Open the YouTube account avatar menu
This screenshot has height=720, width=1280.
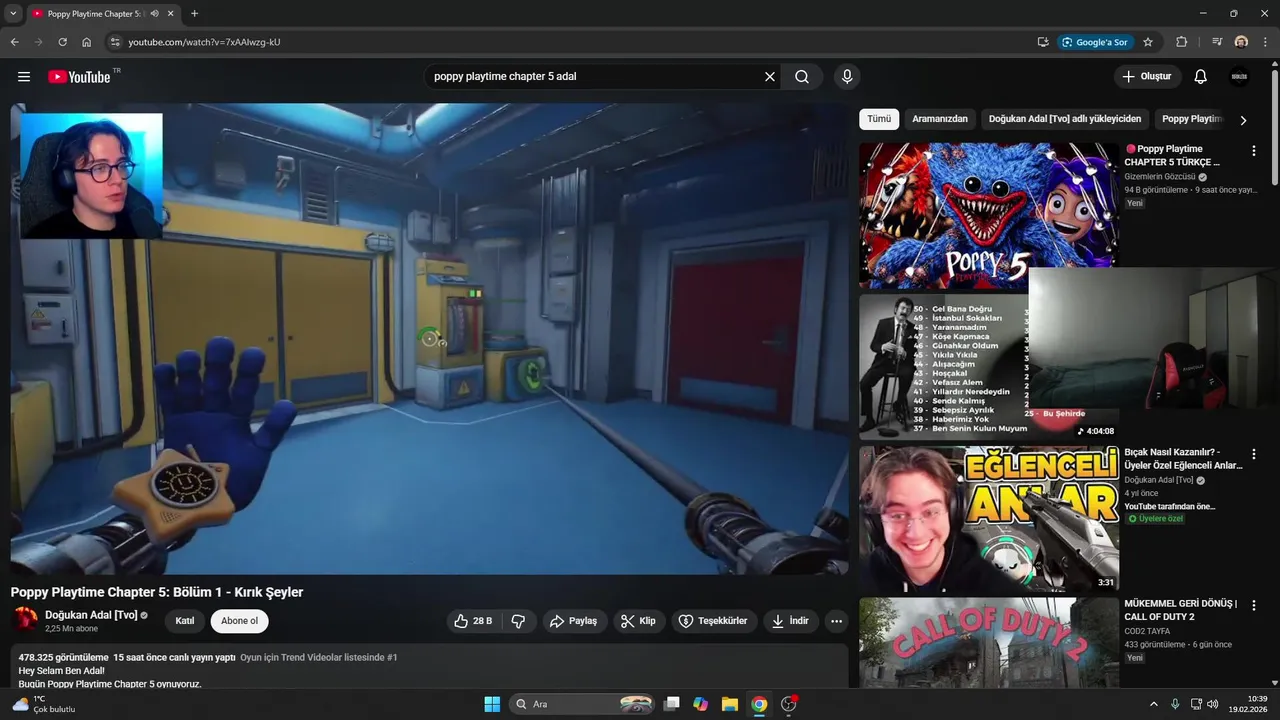click(1239, 76)
